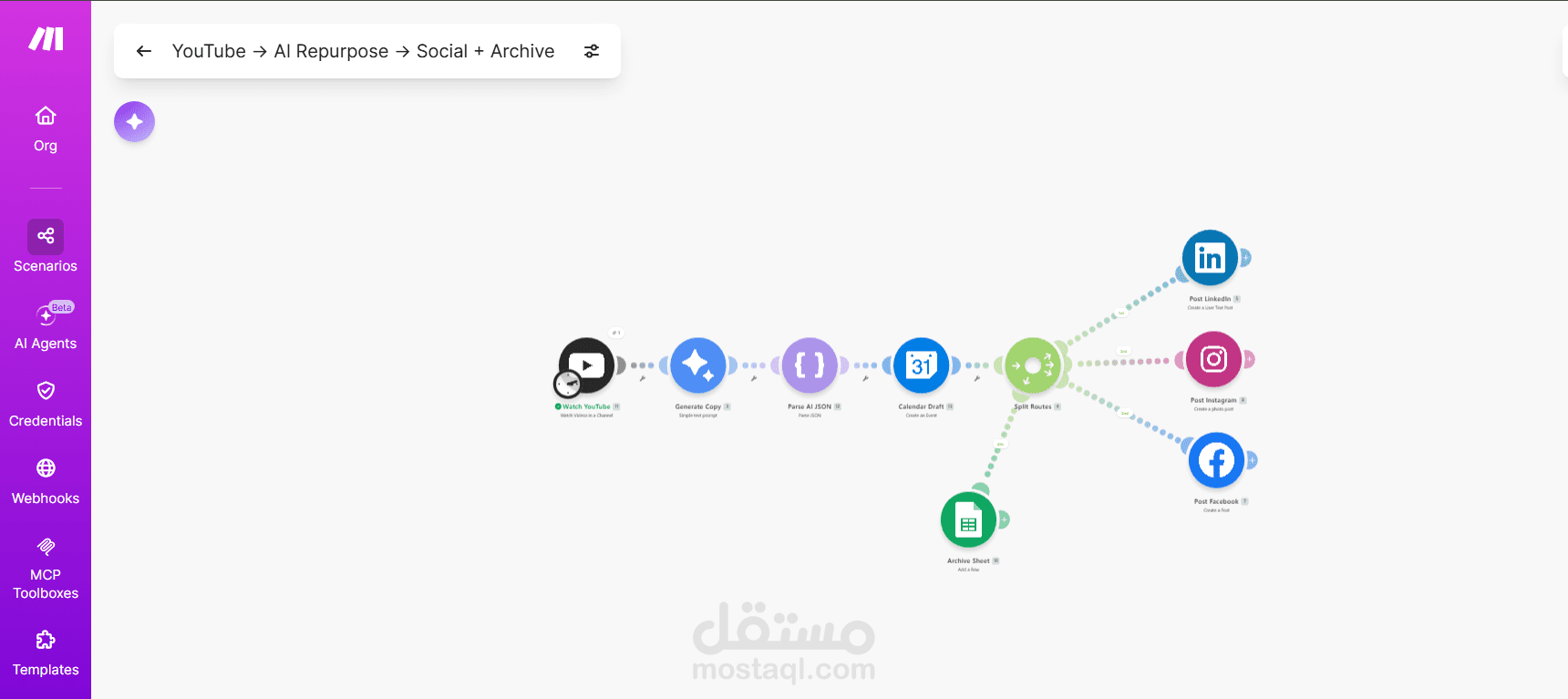Click the 'Watch Videos in a Channel' subtitle

586,416
